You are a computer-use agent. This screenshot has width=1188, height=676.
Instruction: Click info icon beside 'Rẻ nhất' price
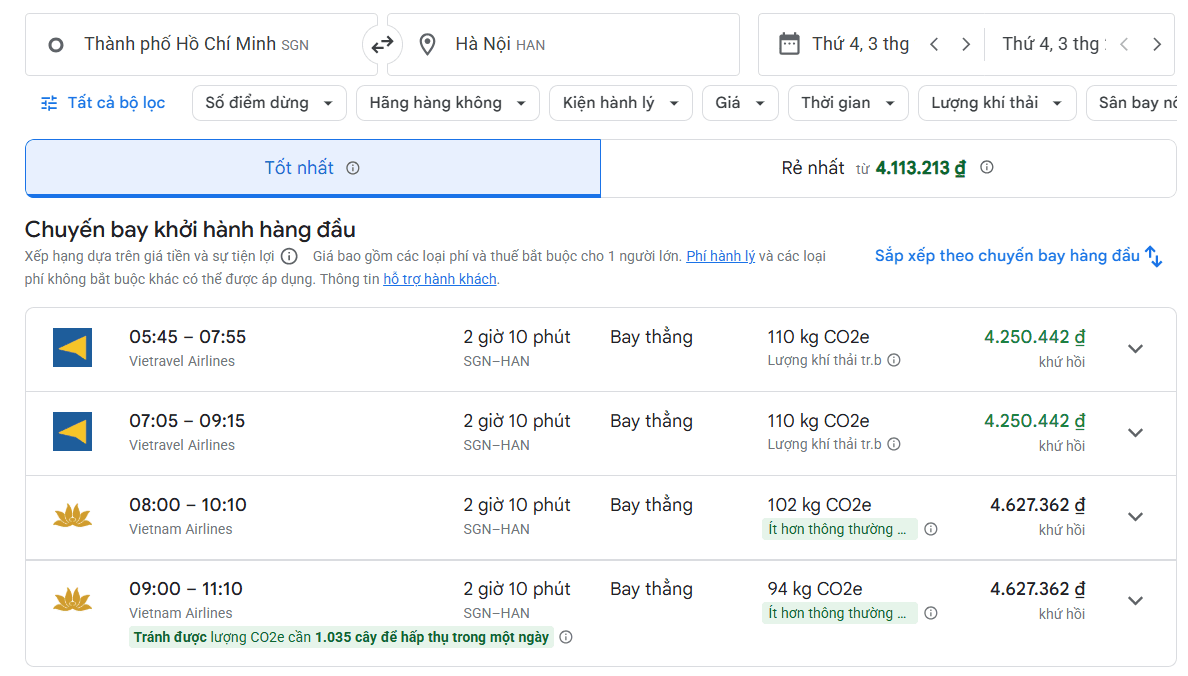pos(986,167)
